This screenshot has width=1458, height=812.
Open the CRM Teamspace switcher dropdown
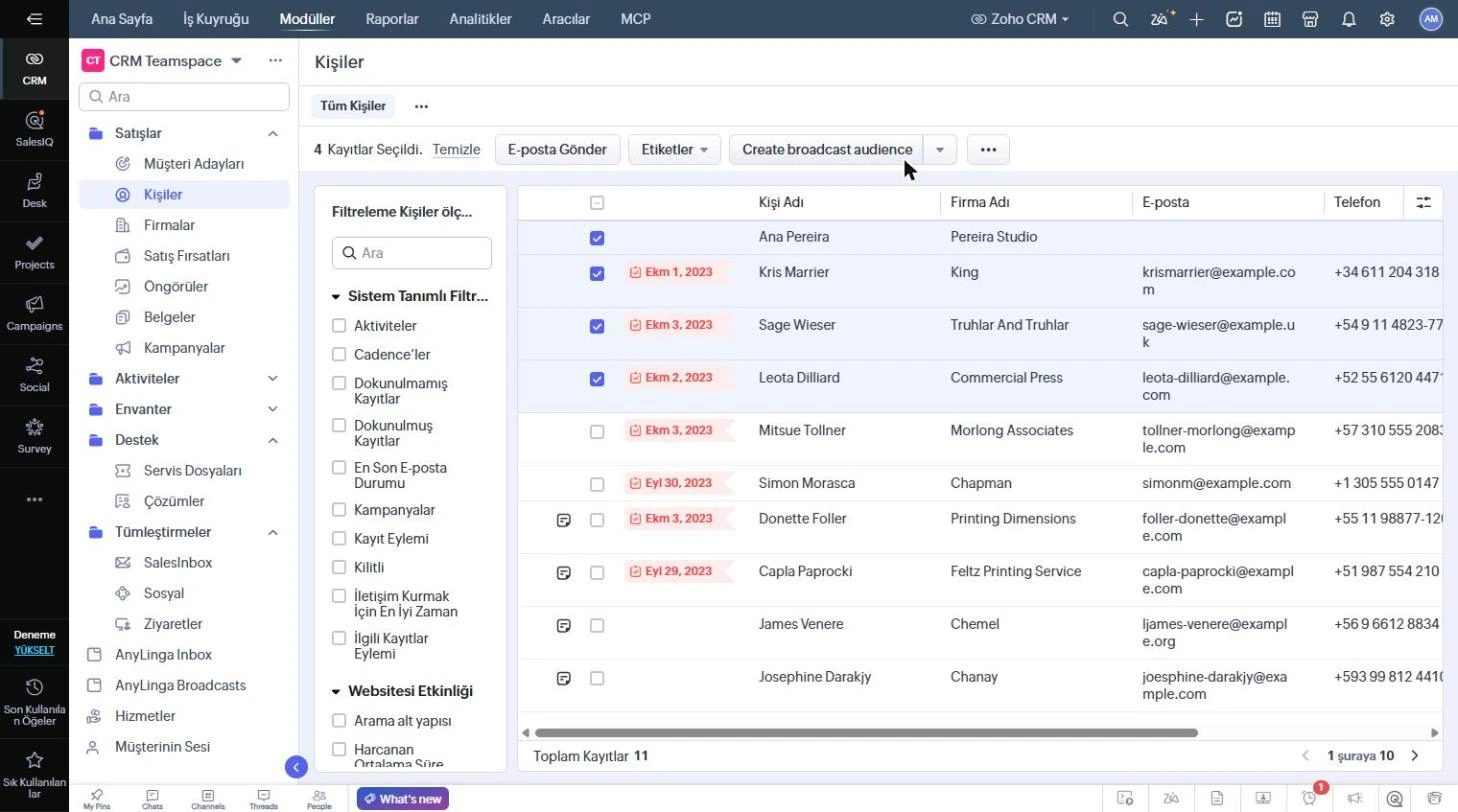pyautogui.click(x=237, y=61)
